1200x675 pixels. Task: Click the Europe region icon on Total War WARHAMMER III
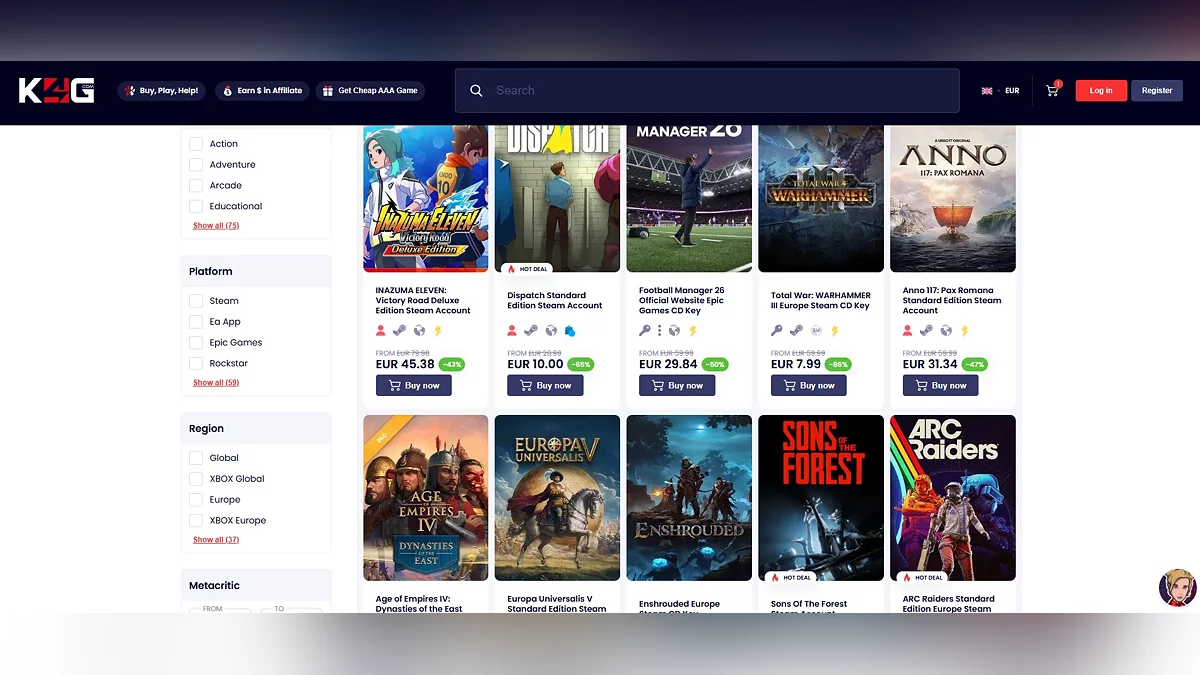pos(816,331)
